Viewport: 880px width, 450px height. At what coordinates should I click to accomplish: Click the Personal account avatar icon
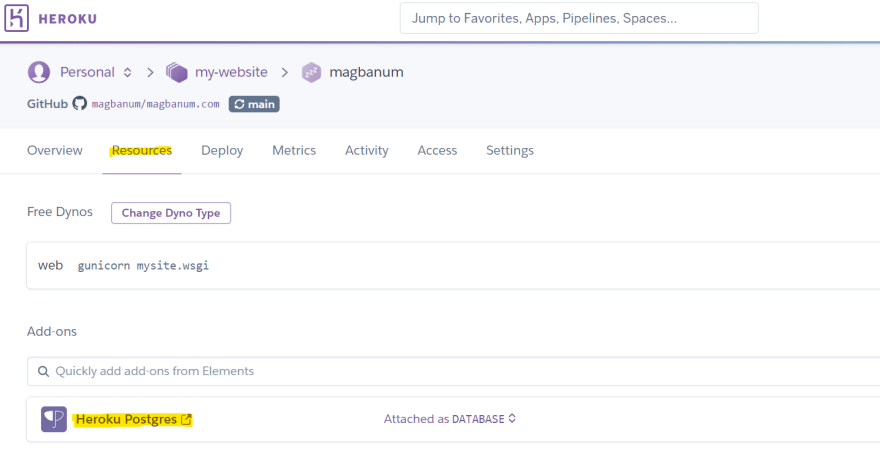[x=39, y=72]
